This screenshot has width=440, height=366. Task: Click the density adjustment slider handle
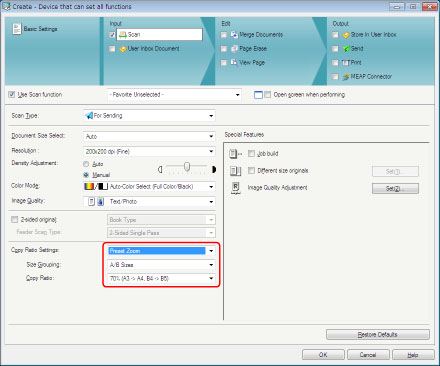click(x=187, y=166)
